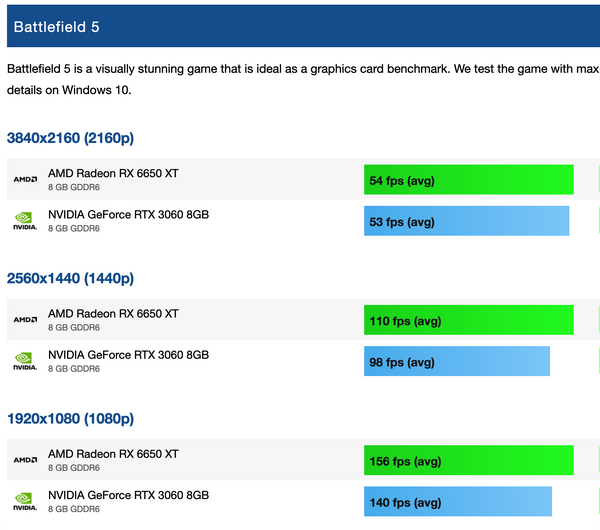The height and width of the screenshot is (530, 600).
Task: Click the 98 fps blue bar
Action: point(457,361)
